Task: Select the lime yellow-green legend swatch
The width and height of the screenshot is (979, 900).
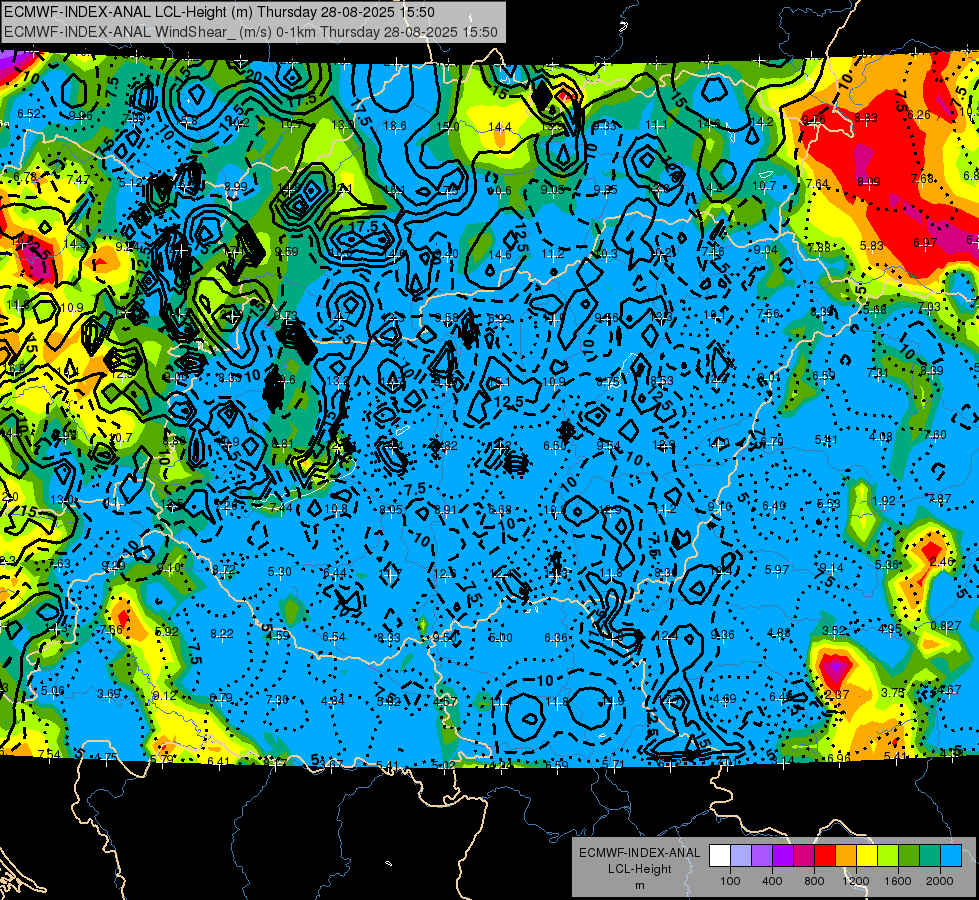Action: click(x=887, y=856)
